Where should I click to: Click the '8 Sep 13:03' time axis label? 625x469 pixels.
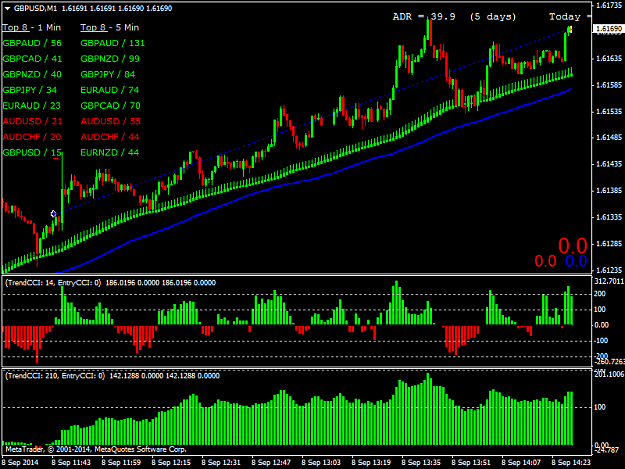pyautogui.click(x=321, y=463)
